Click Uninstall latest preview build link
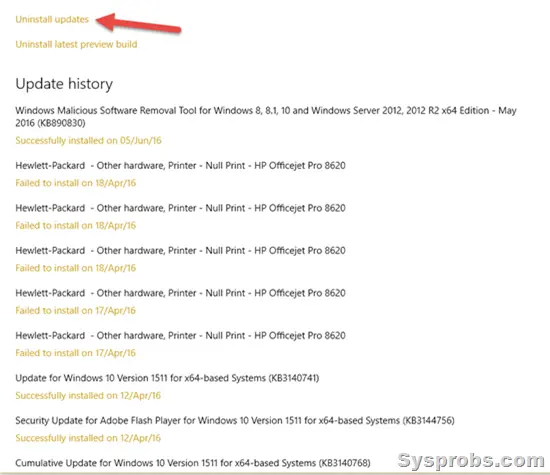The image size is (550, 475). [76, 45]
